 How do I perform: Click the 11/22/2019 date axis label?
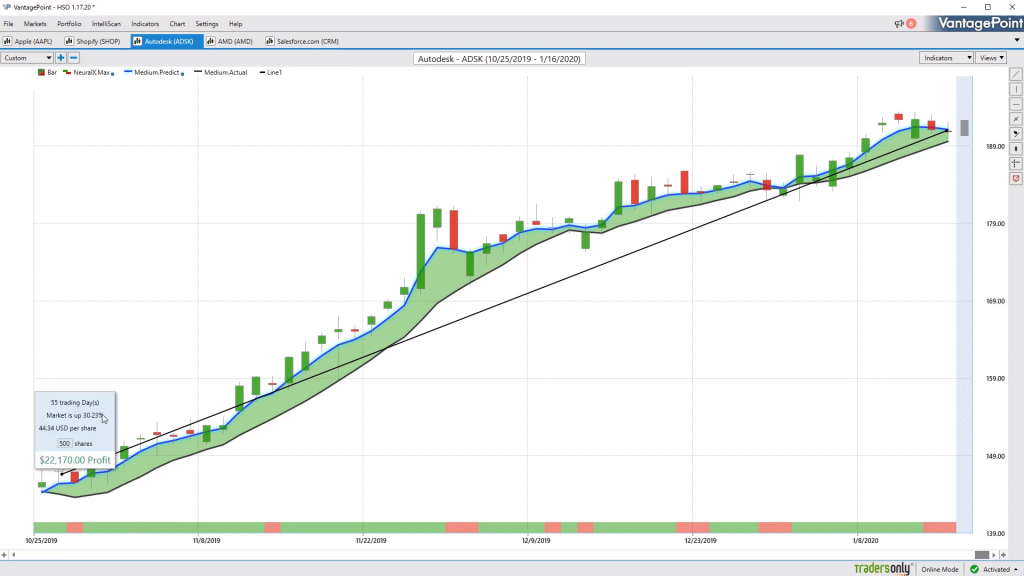point(371,541)
